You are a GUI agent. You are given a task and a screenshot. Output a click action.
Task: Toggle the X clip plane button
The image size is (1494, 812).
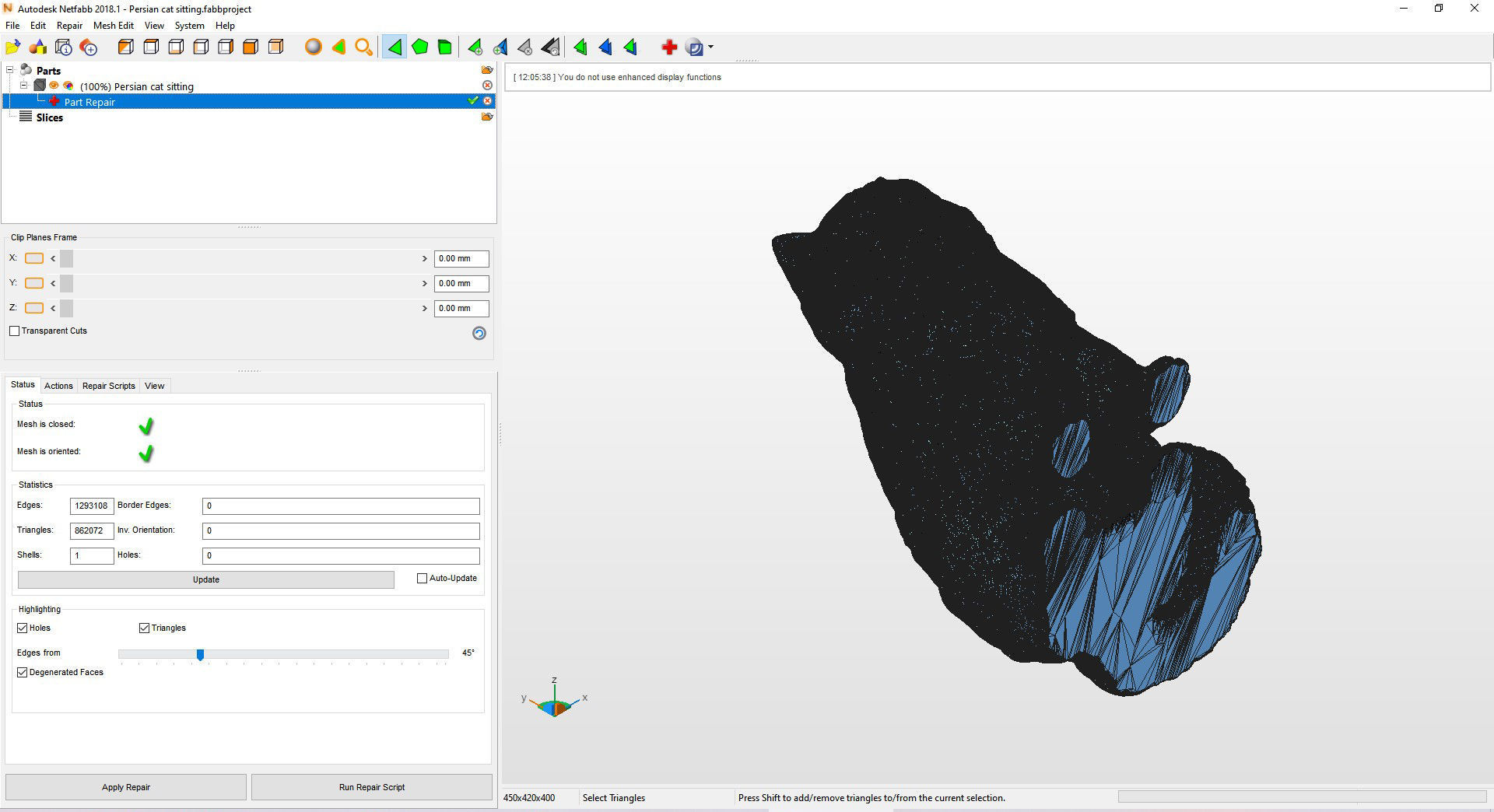point(34,258)
